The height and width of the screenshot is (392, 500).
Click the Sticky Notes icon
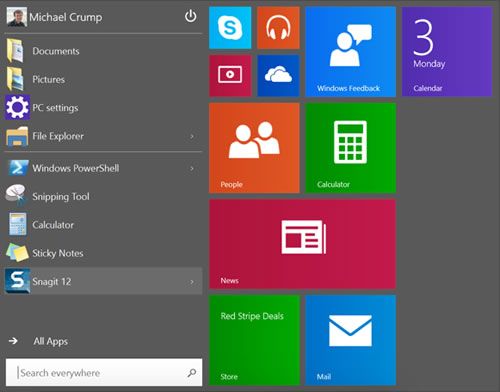(x=17, y=253)
